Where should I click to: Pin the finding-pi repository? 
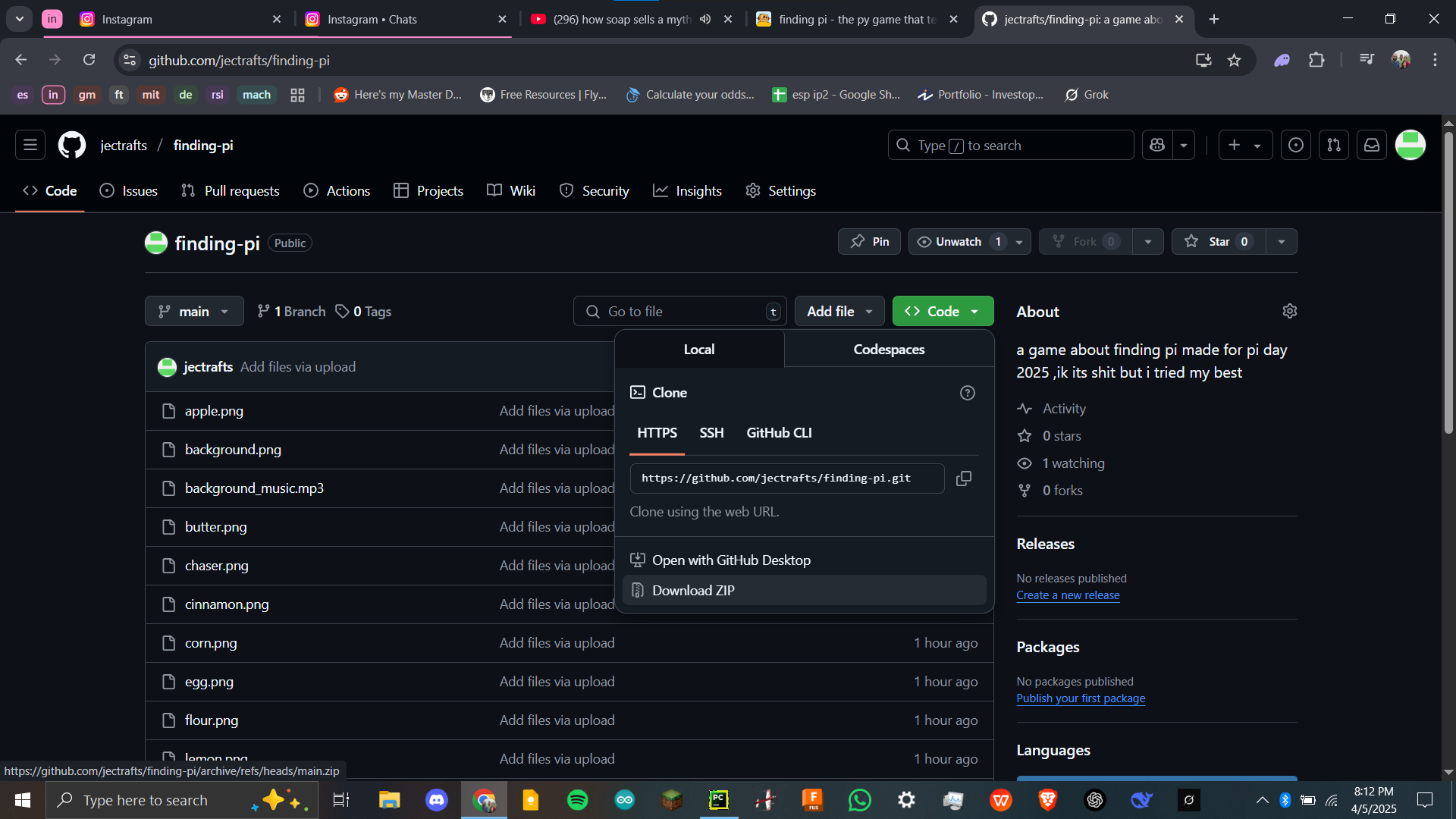[869, 241]
